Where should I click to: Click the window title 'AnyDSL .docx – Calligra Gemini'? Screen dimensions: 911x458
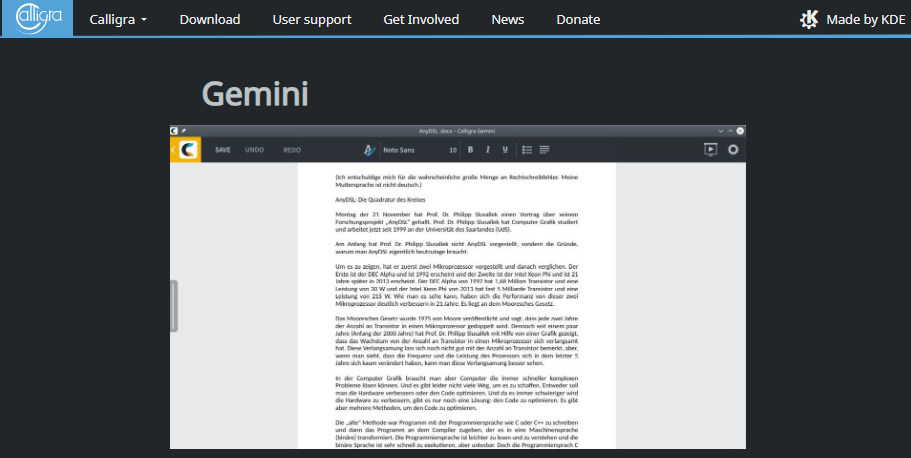click(457, 131)
